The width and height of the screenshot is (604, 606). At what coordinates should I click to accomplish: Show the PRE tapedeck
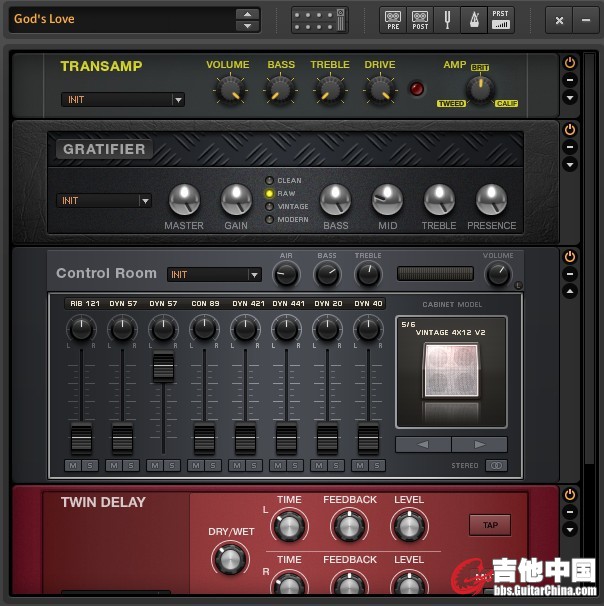click(x=393, y=19)
